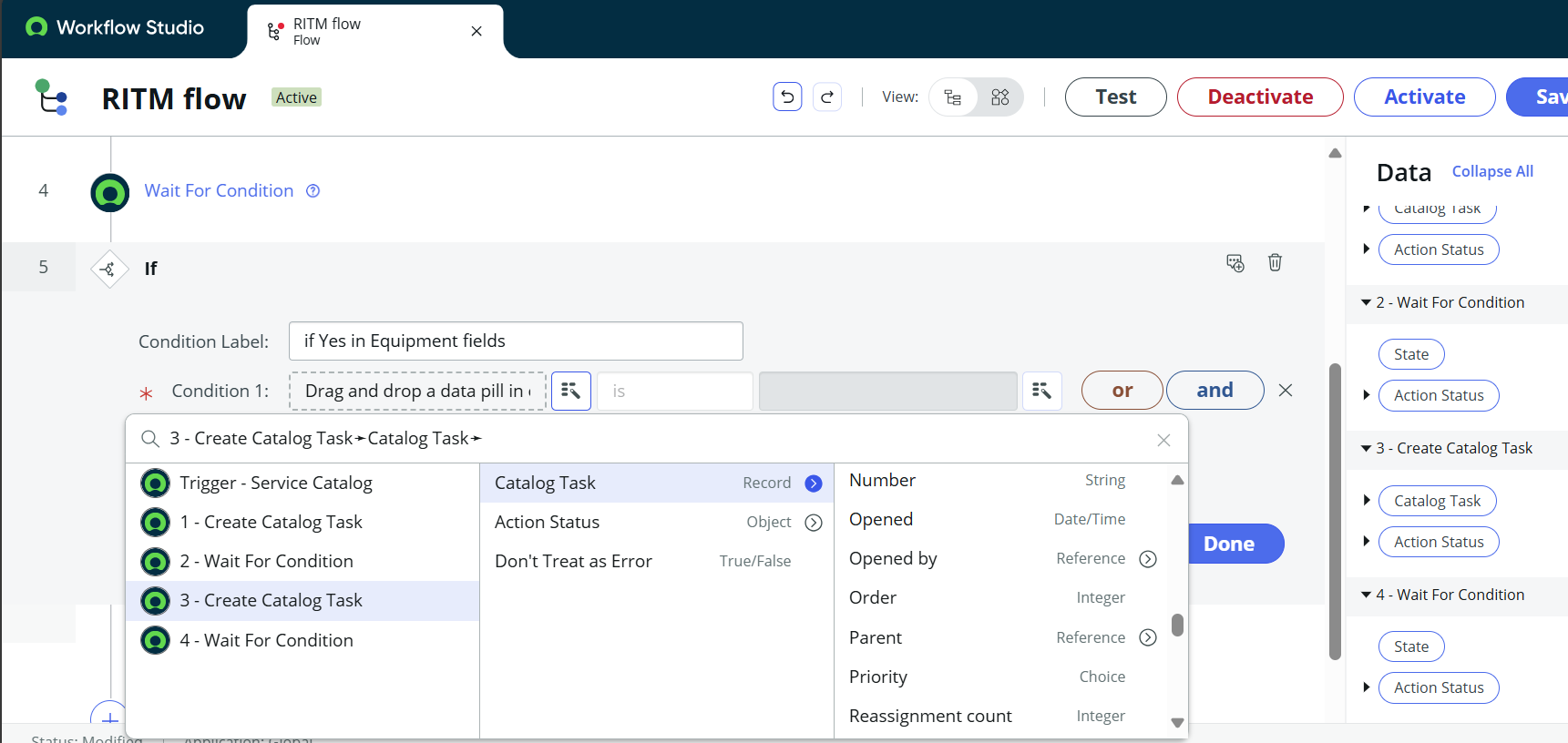The image size is (1568, 743).
Task: Click the If flow logic diamond icon
Action: click(x=108, y=269)
